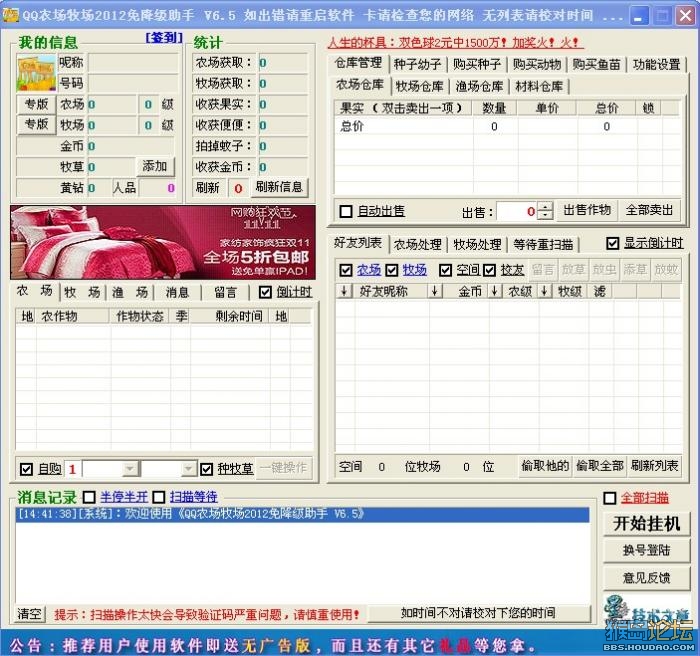Switch to 好友列表 tab
The height and width of the screenshot is (656, 700).
(358, 242)
